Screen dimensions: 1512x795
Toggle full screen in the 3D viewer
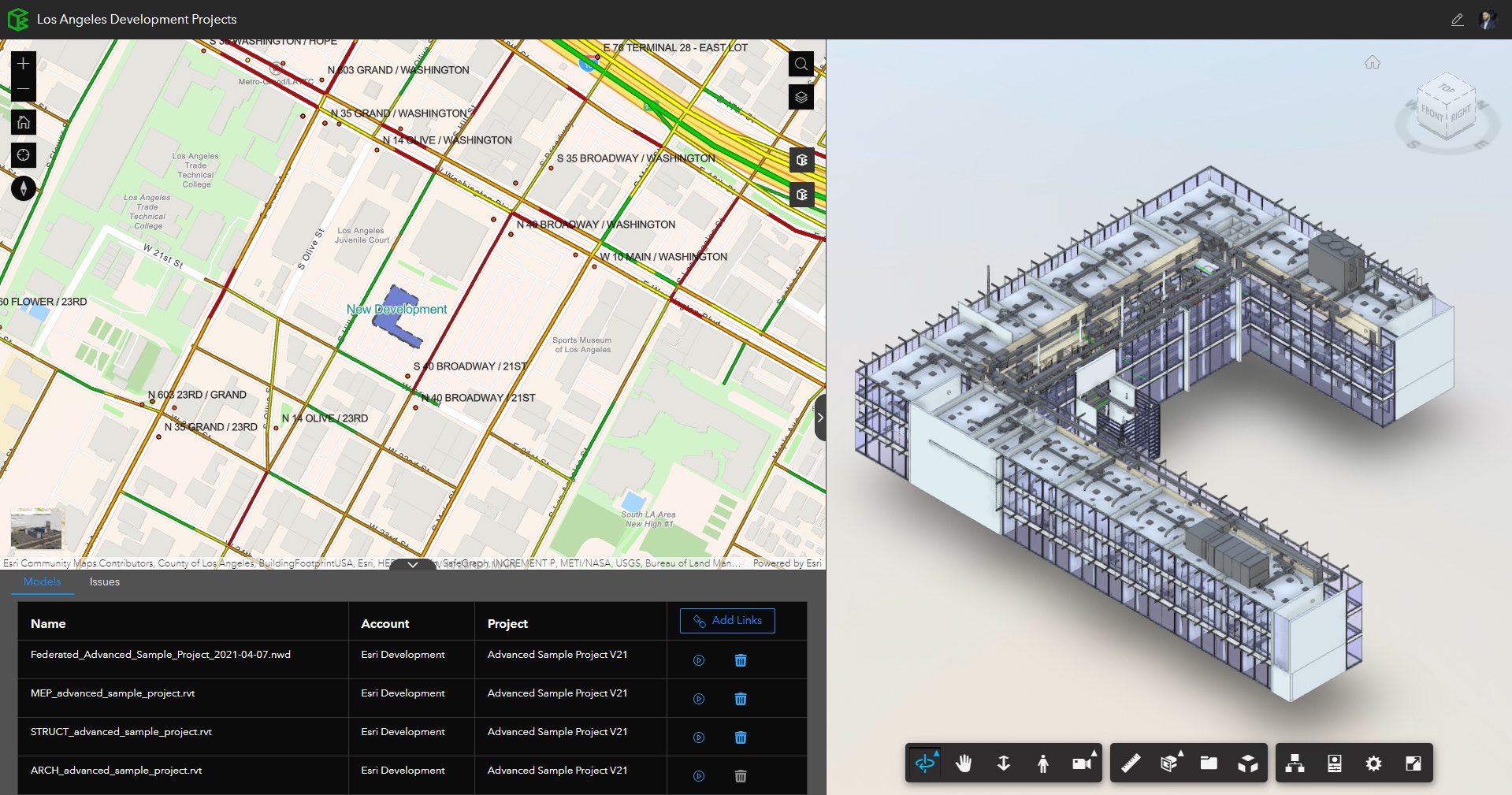[x=1414, y=763]
